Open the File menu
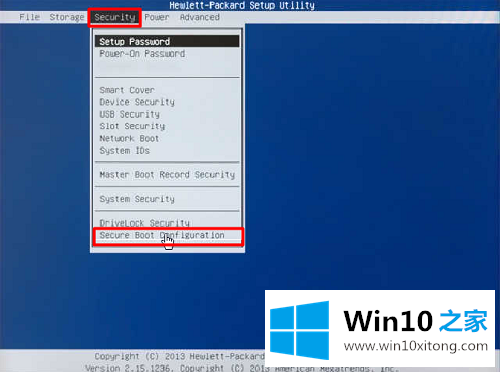This screenshot has width=500, height=372. click(30, 17)
